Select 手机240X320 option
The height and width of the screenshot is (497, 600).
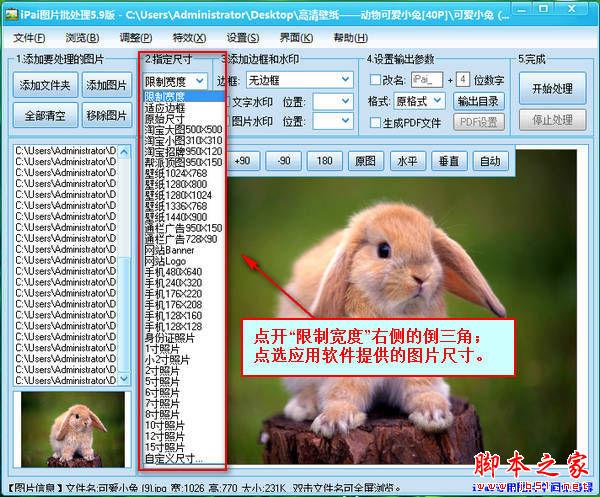click(183, 283)
